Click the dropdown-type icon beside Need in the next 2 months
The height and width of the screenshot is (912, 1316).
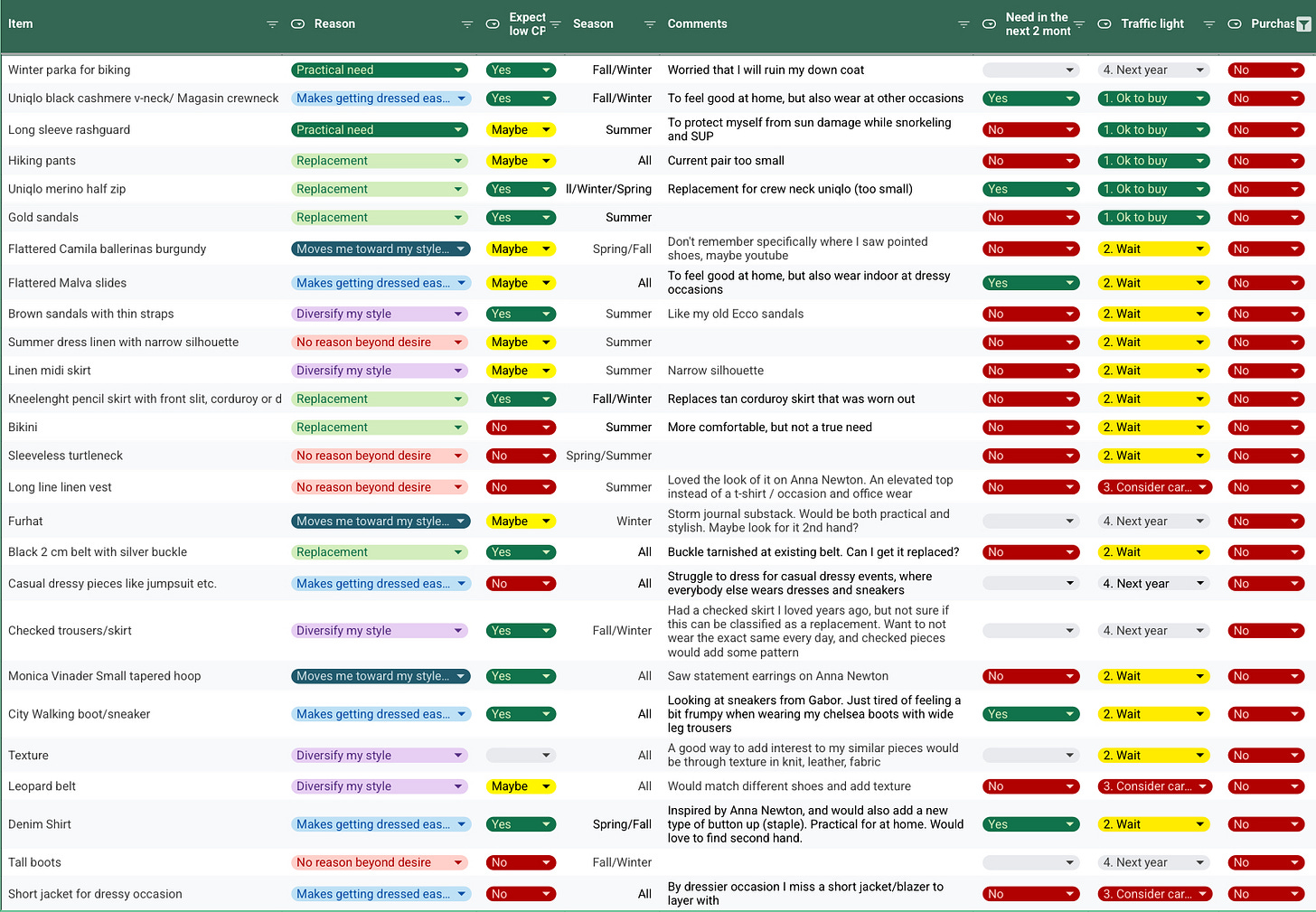click(x=990, y=24)
